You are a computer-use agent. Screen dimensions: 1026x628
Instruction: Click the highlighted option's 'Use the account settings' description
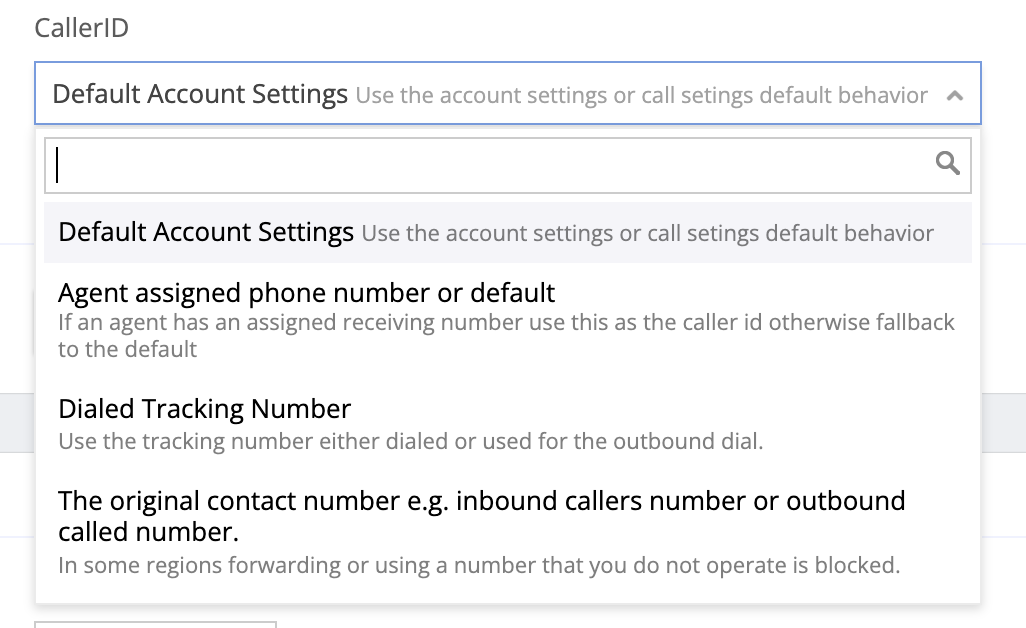647,234
